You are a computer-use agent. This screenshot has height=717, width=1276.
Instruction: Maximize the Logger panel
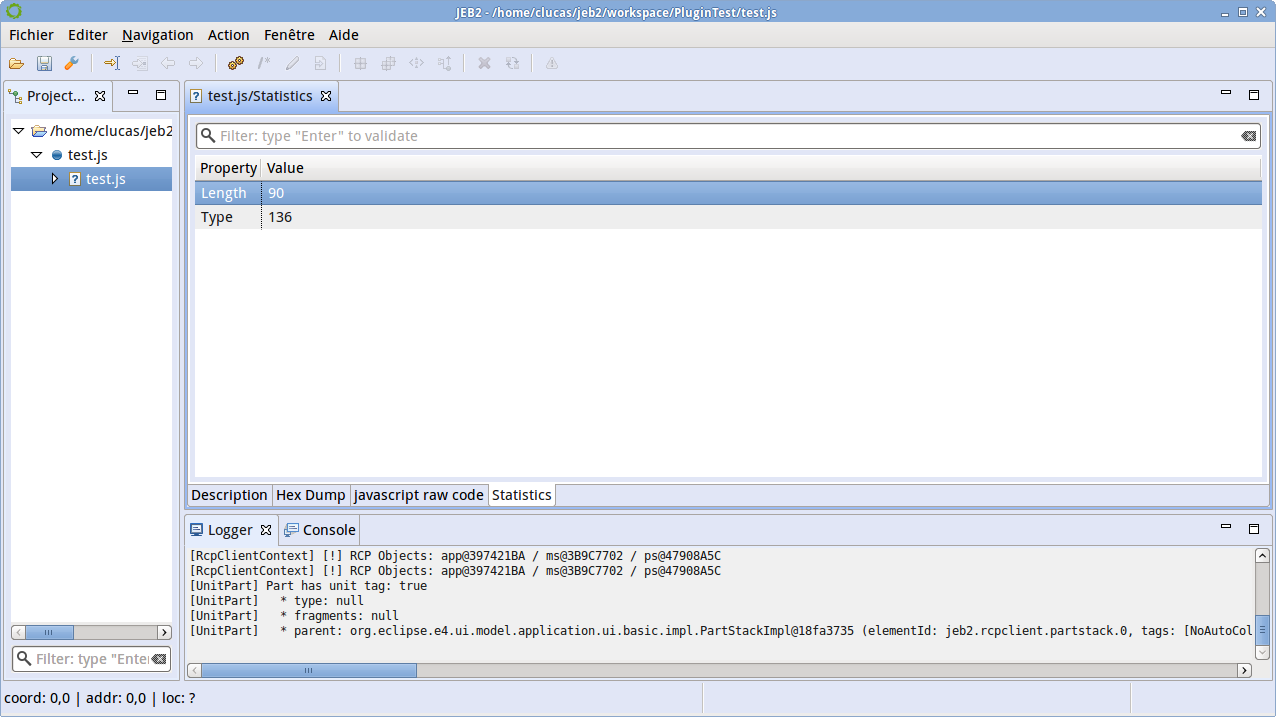click(1254, 528)
